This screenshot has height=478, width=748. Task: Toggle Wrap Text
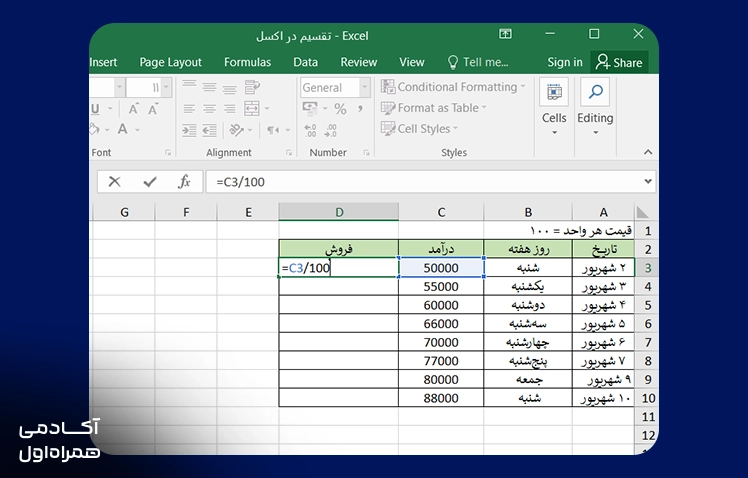point(252,87)
